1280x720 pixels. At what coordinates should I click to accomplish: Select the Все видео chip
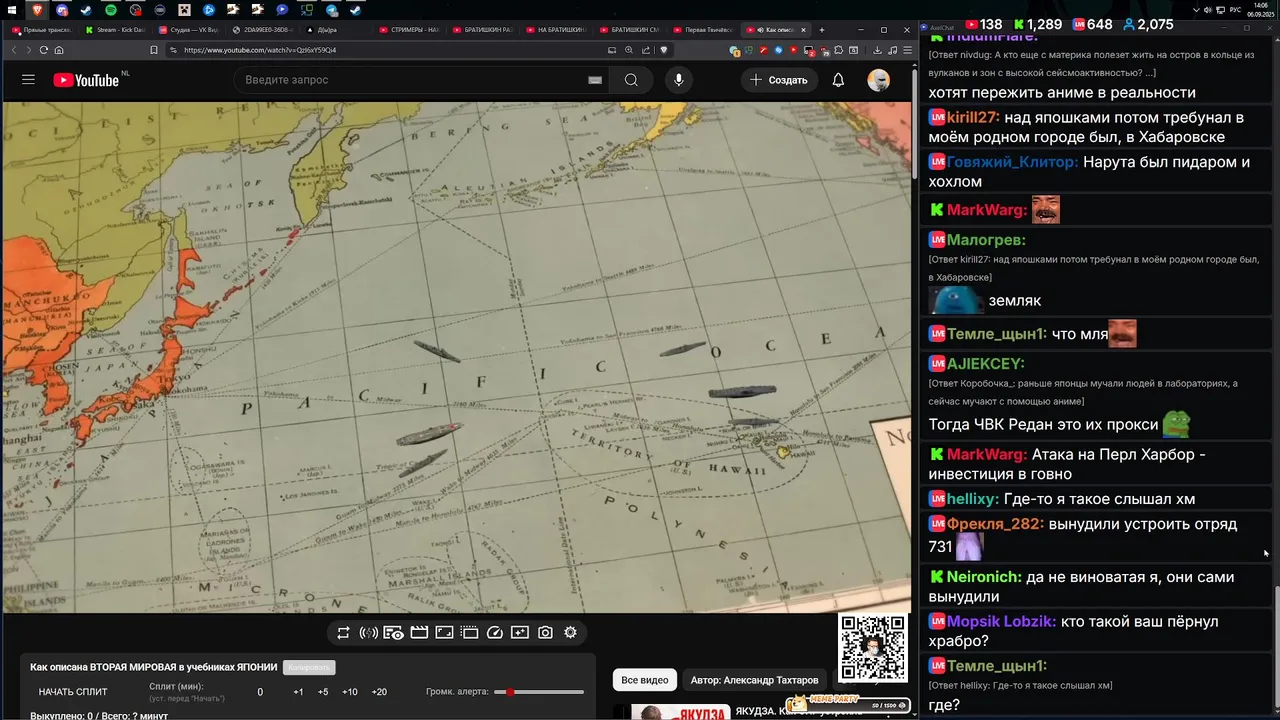click(645, 680)
